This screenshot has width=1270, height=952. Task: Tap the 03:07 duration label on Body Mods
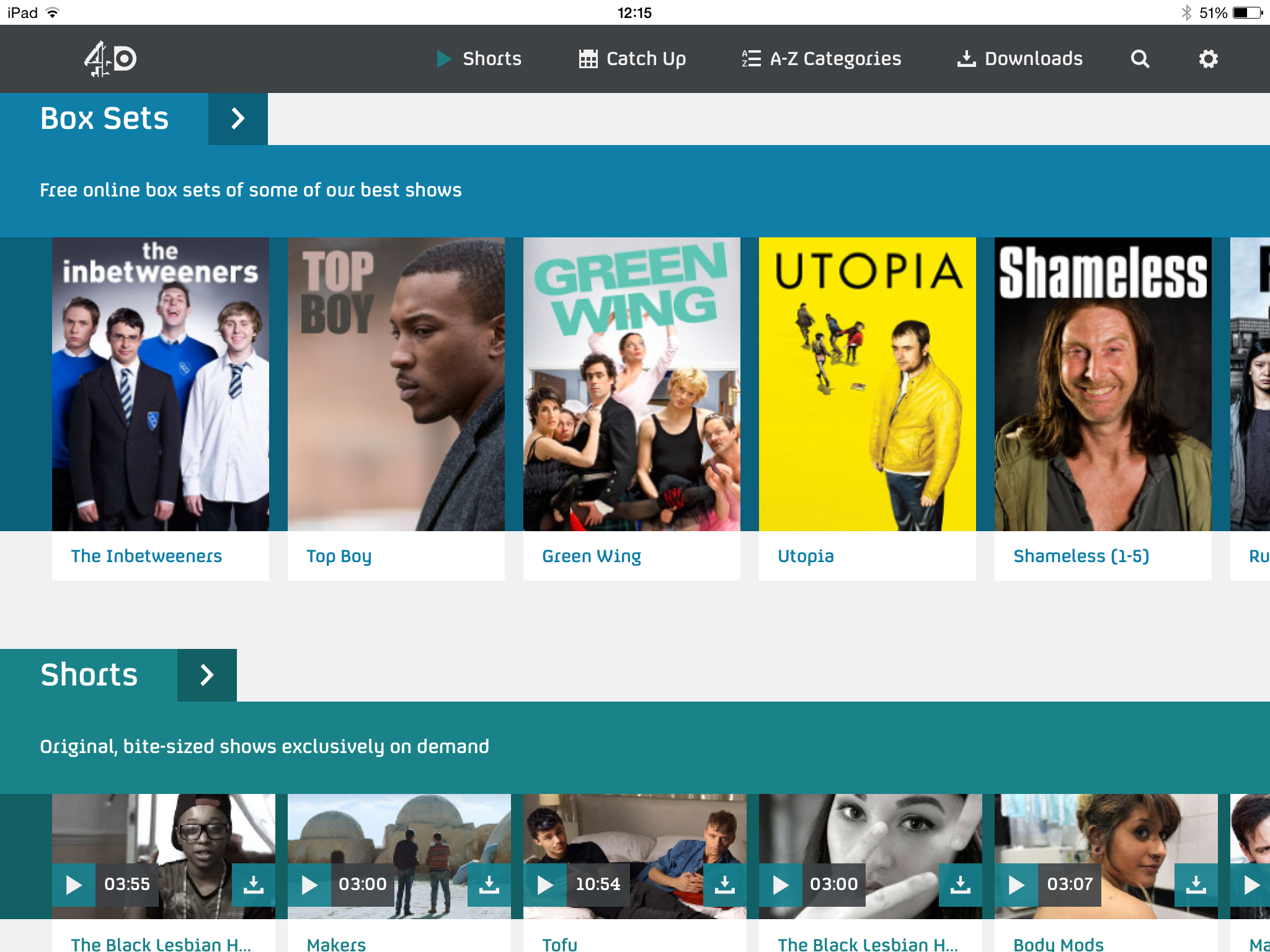click(x=1071, y=885)
